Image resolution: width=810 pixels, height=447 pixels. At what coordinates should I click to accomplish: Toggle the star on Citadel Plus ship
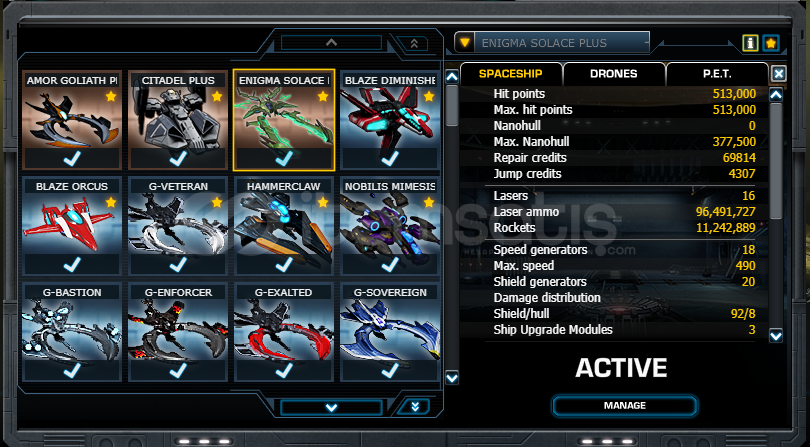pos(217,96)
